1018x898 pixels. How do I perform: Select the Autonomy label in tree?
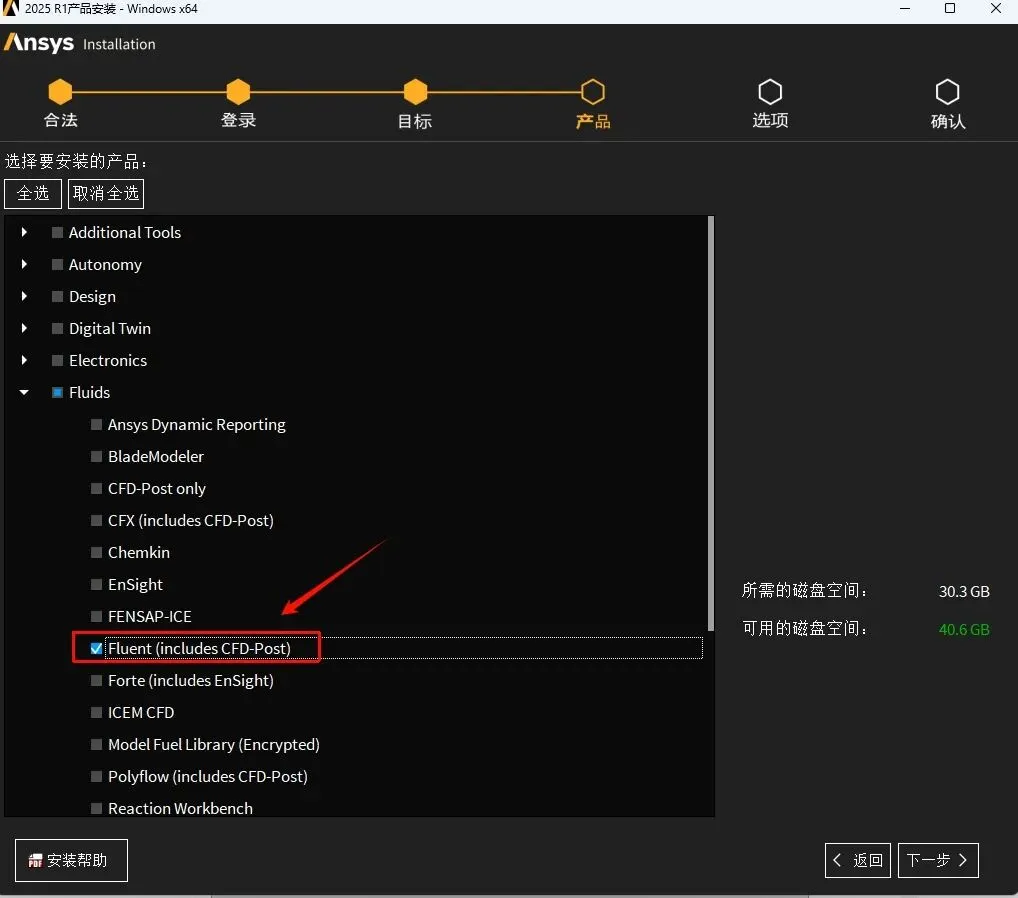pos(105,264)
